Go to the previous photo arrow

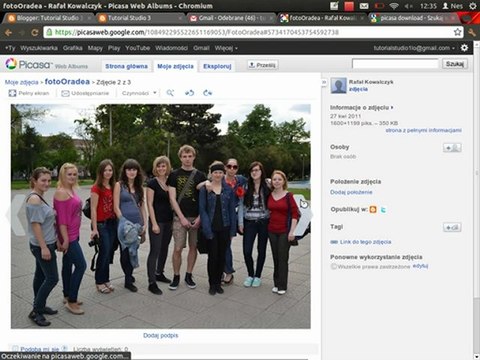[17, 216]
